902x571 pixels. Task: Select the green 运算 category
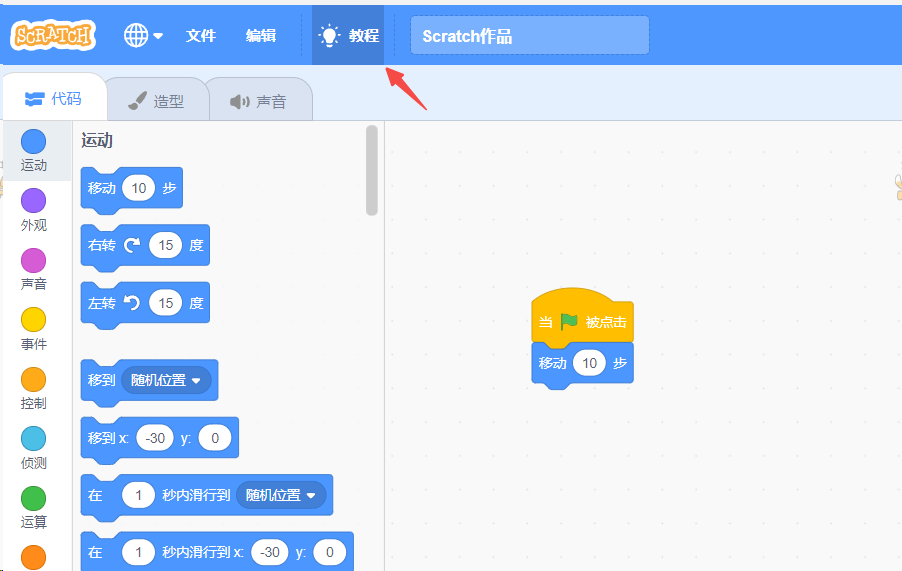(33, 508)
